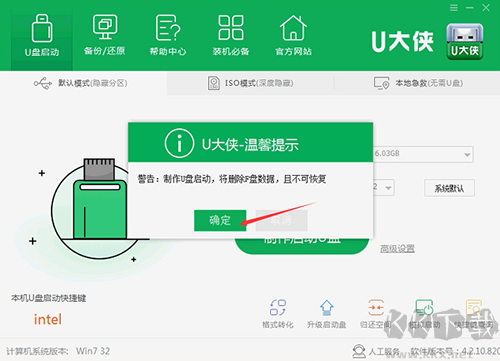Click the Win7 32 system version text
Image resolution: width=500 pixels, height=361 pixels.
(93, 351)
